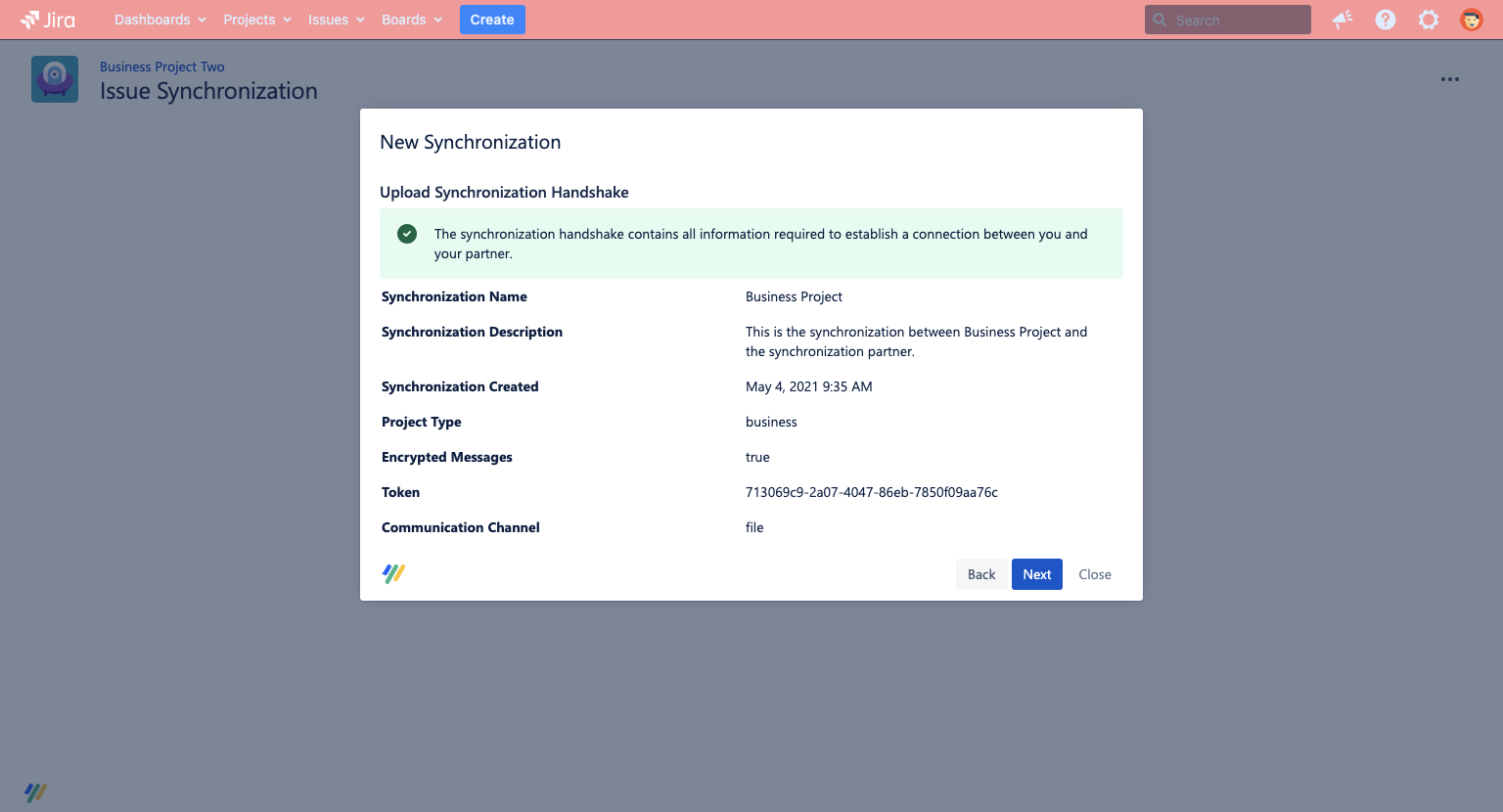Click the sync plugin logo in the dialog footer

(x=392, y=573)
